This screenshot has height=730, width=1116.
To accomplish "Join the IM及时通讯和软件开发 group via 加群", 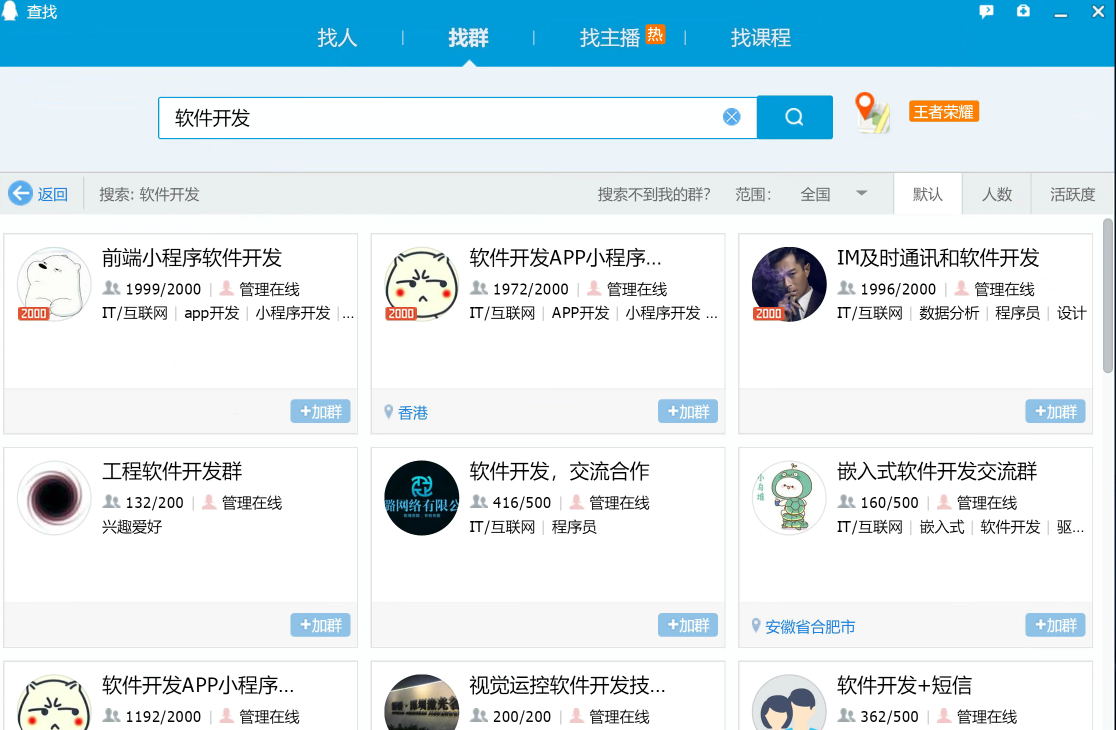I will coord(1055,411).
